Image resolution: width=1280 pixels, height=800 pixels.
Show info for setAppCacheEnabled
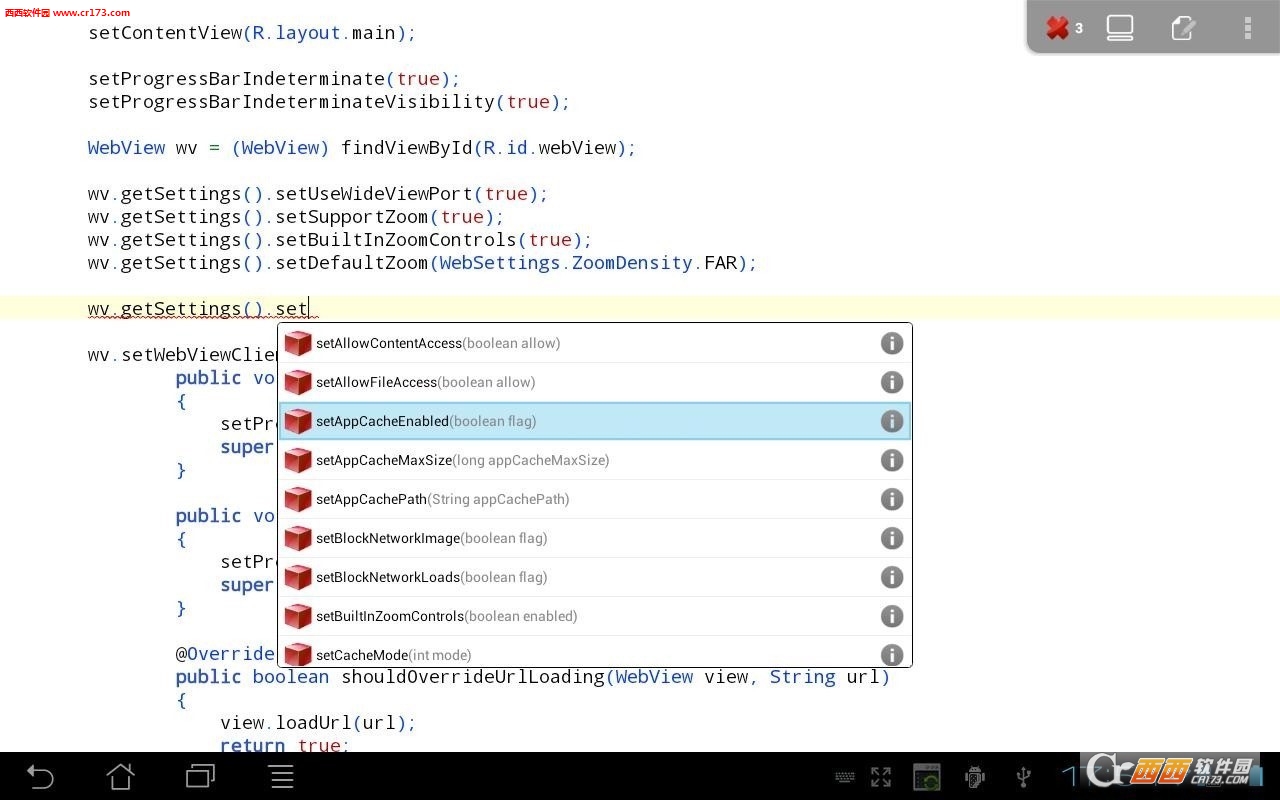tap(891, 421)
